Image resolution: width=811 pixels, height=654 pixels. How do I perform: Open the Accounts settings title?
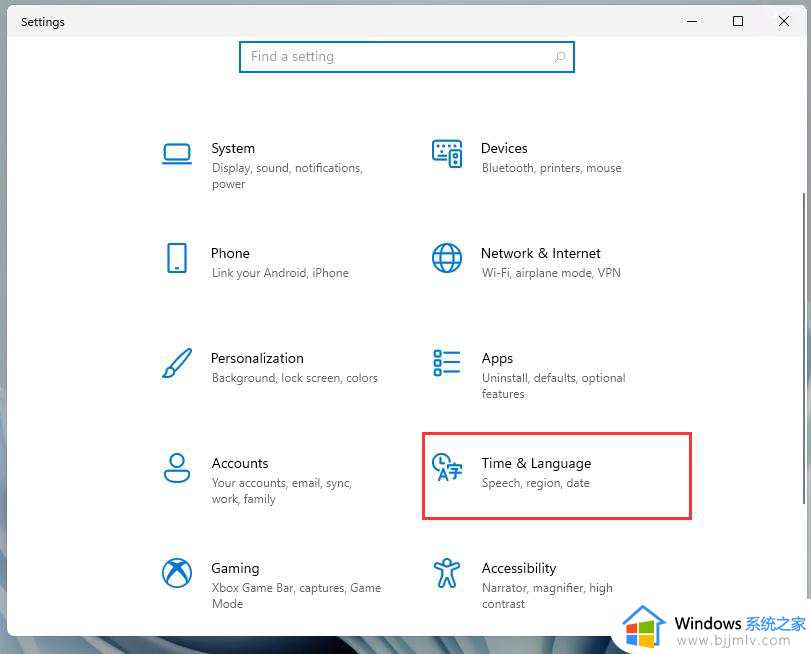(x=240, y=463)
